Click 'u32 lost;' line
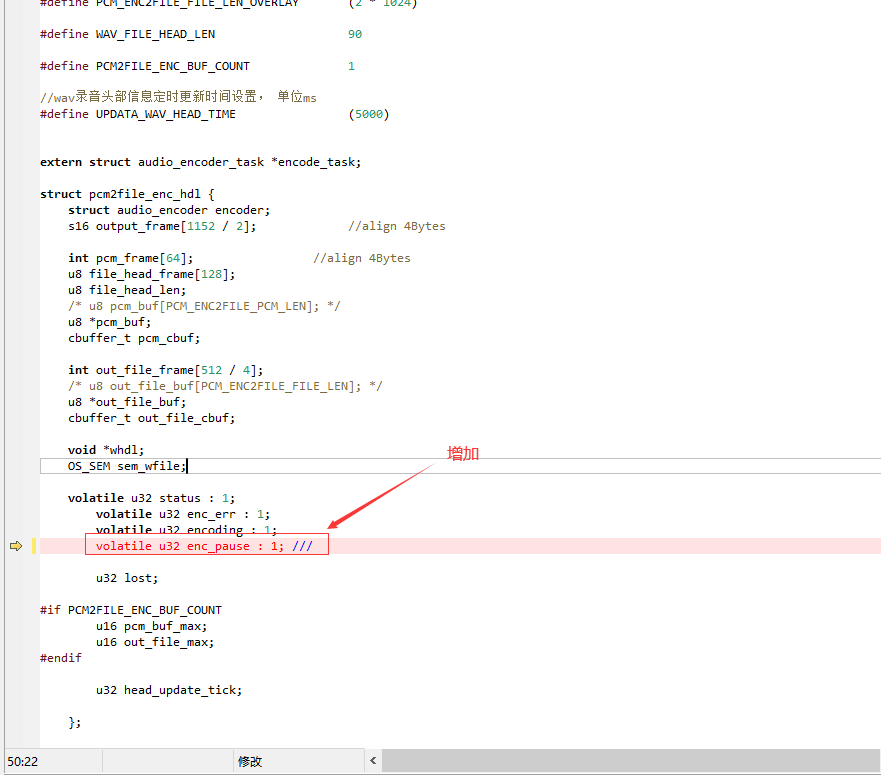881x775 pixels. pos(127,578)
